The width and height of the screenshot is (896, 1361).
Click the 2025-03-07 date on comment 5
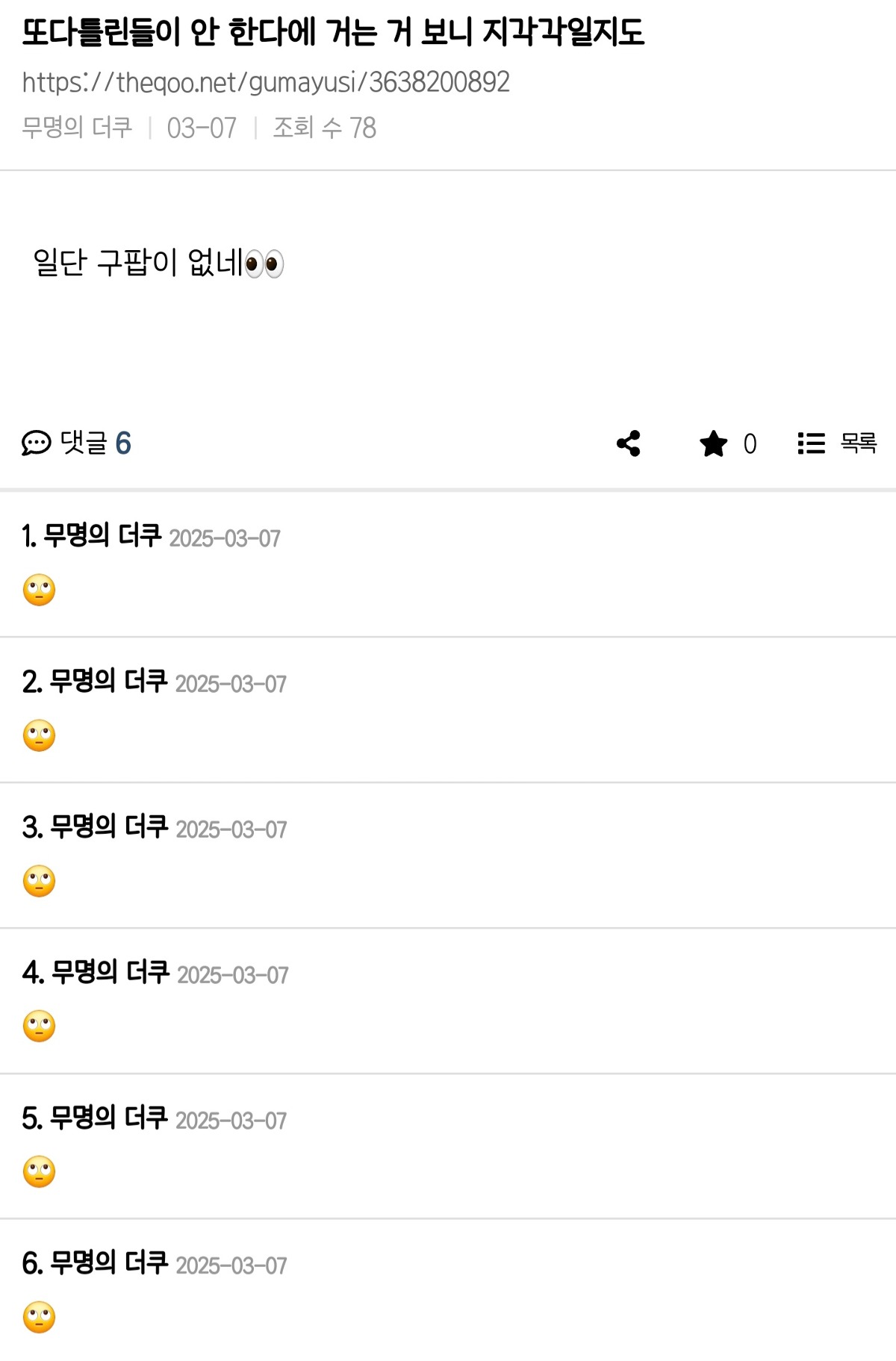click(x=231, y=1121)
